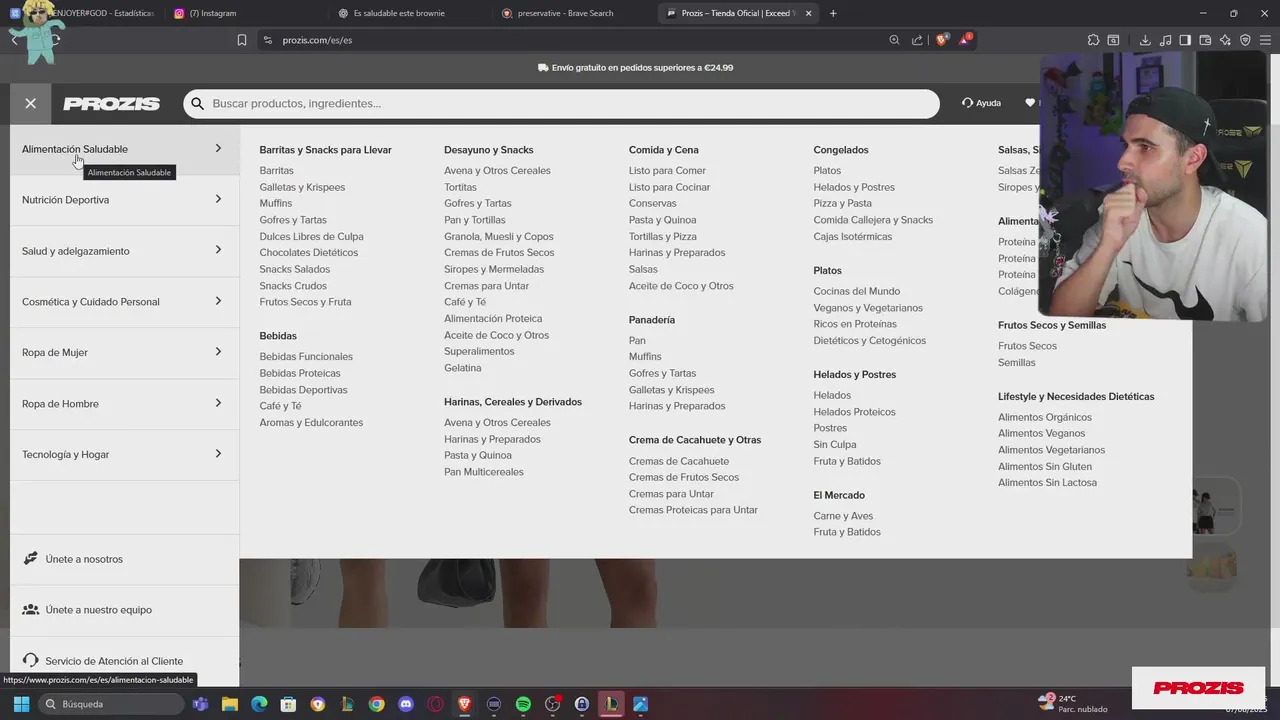Switch to 'Es saludable este brownie' tab
This screenshot has height=720, width=1280.
click(x=399, y=13)
